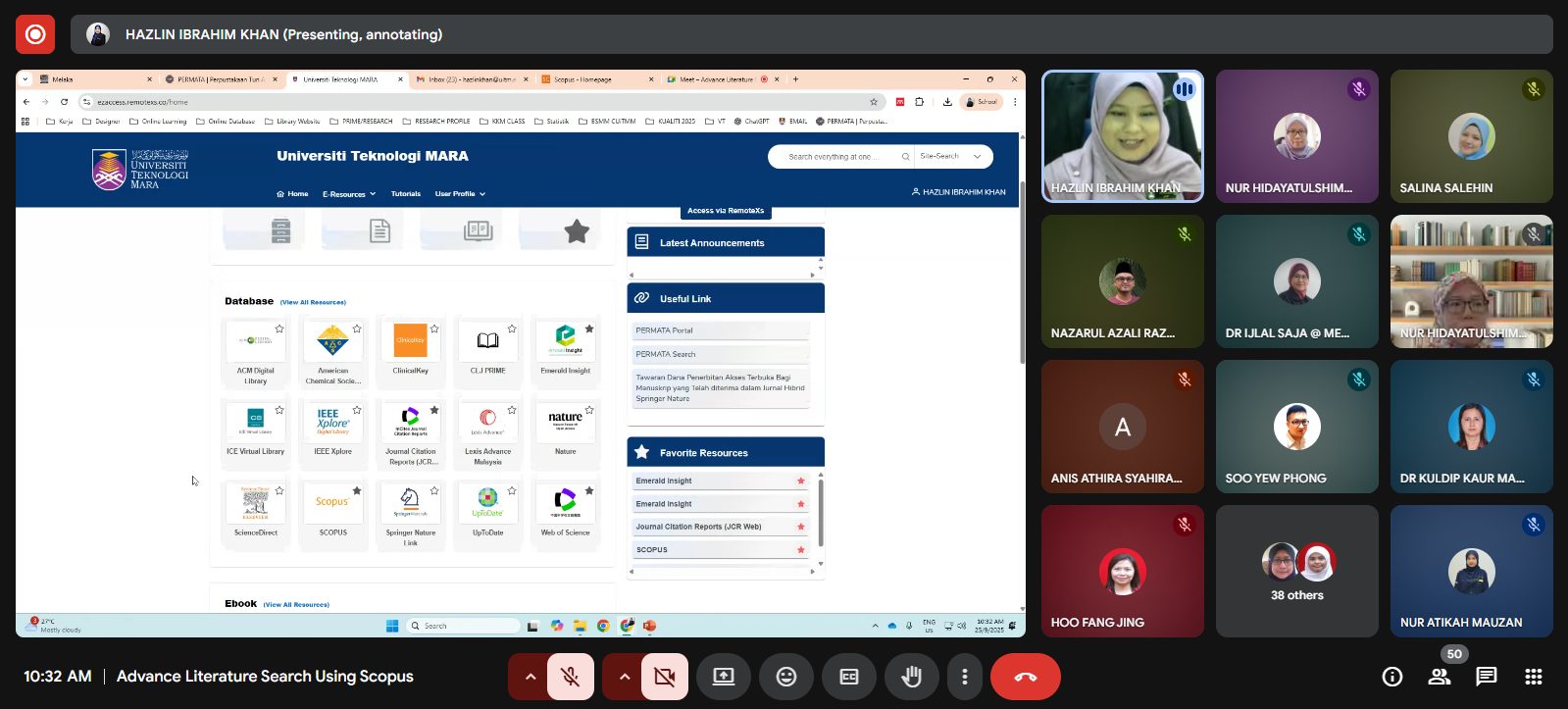The height and width of the screenshot is (709, 1568).
Task: Click the Access via RemoteXs button
Action: (x=726, y=211)
